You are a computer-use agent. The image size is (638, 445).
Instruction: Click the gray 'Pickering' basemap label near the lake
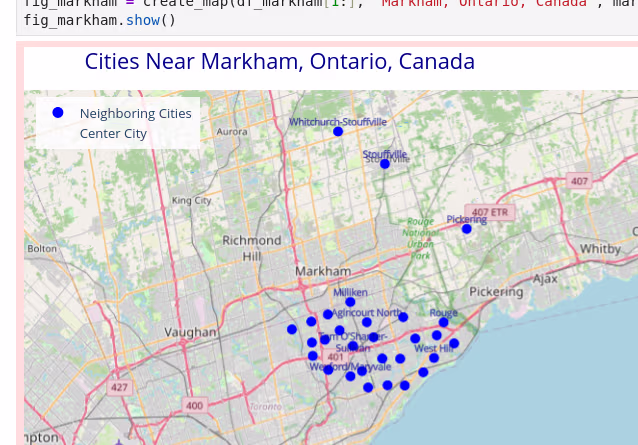496,292
